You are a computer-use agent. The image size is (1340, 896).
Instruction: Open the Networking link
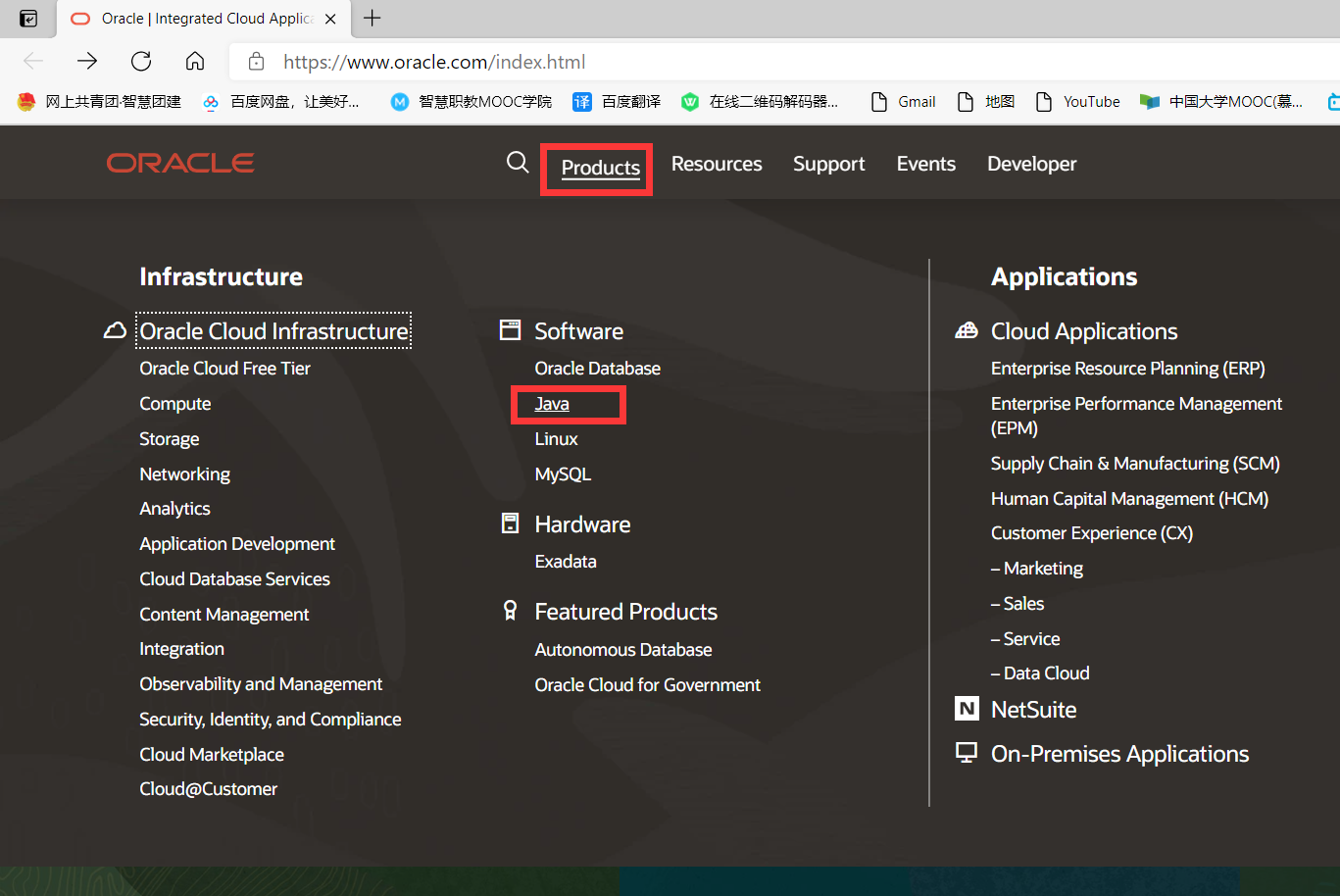coord(184,474)
